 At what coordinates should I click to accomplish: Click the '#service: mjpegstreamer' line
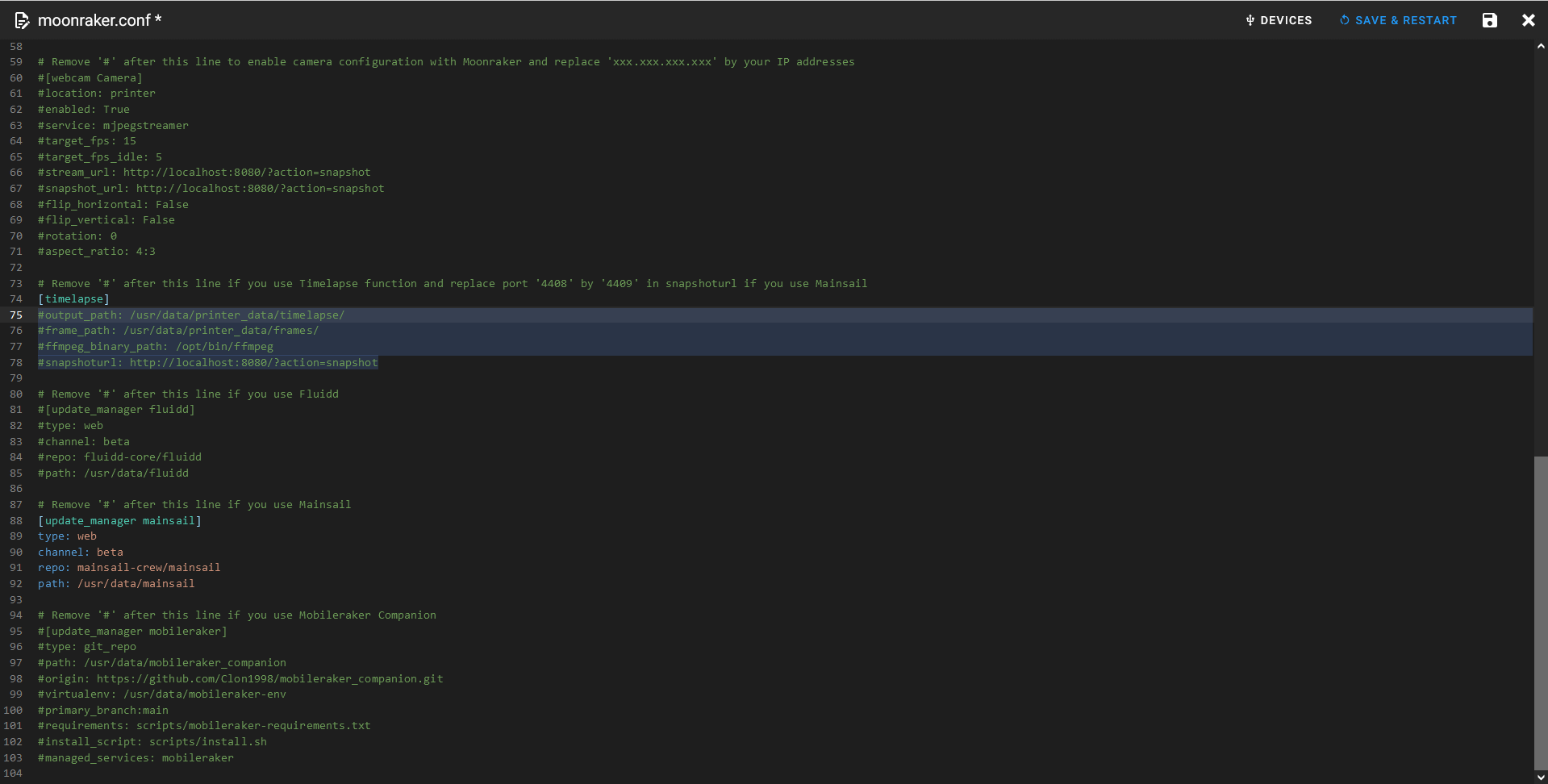coord(113,126)
